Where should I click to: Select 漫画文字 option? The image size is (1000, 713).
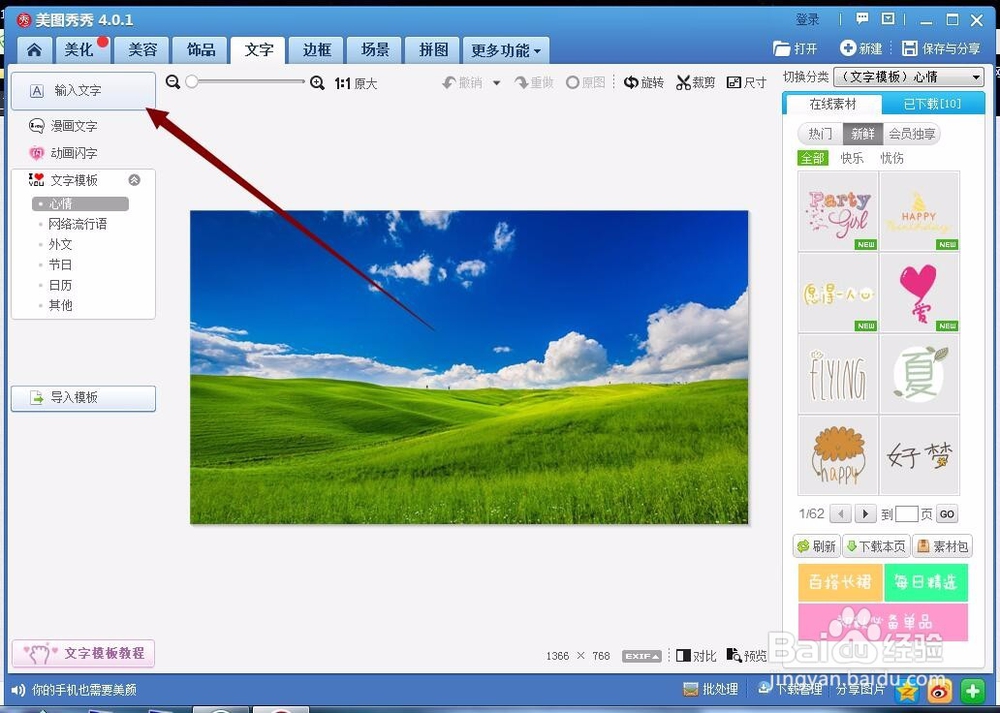pyautogui.click(x=63, y=126)
